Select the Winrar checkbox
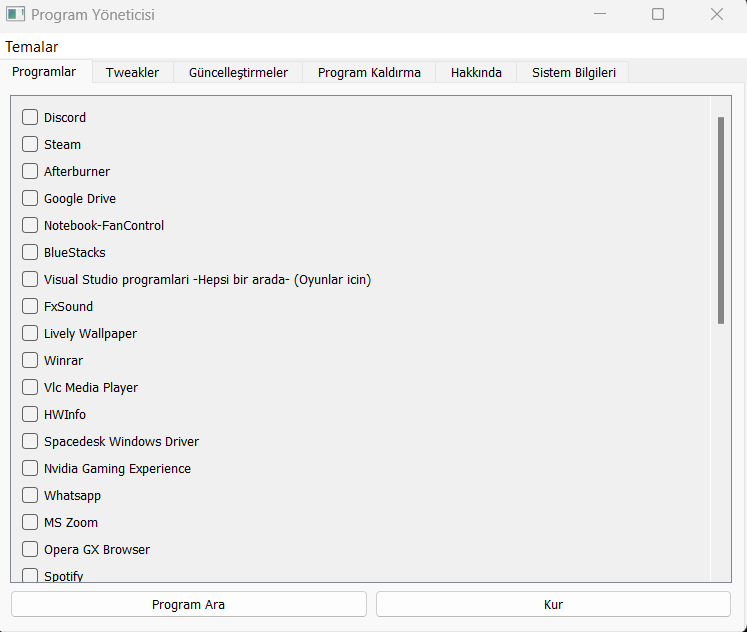 (30, 360)
